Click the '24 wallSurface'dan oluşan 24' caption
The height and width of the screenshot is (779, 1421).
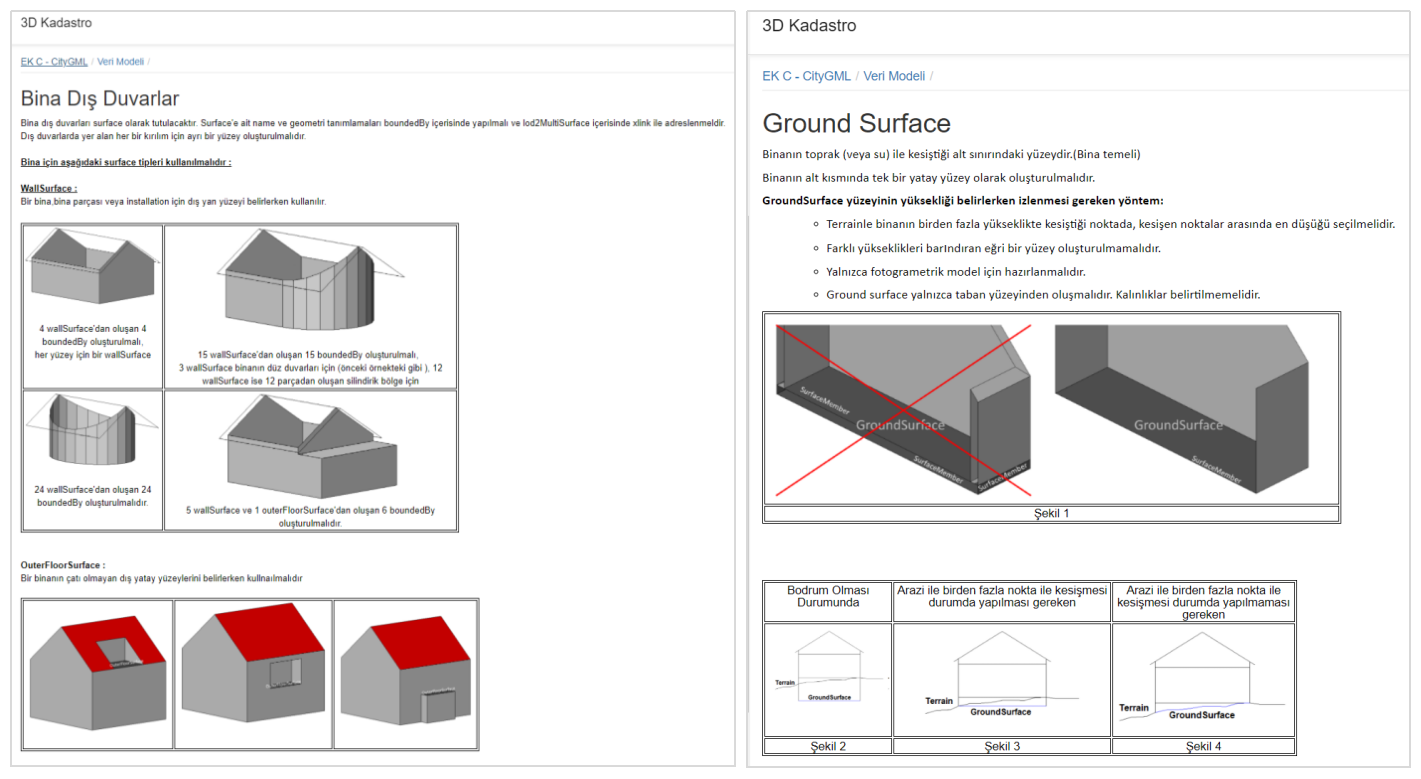coord(93,496)
